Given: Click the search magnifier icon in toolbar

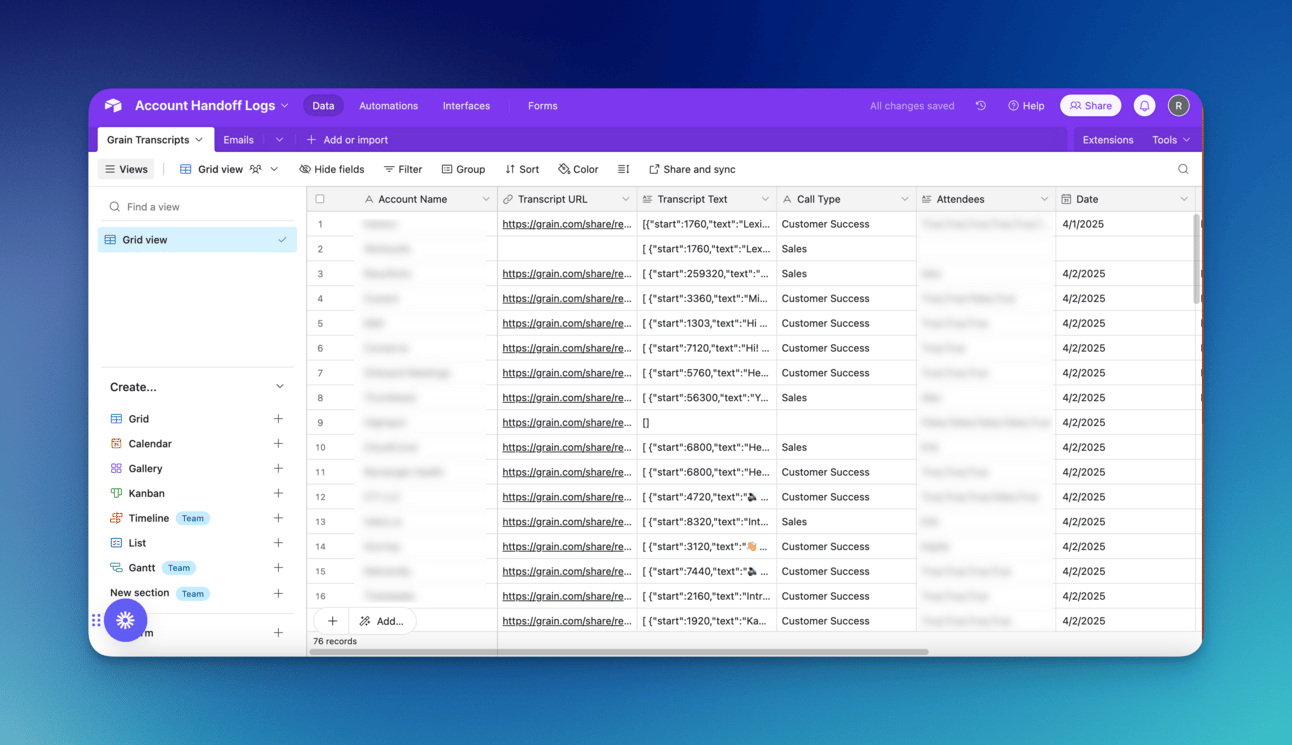Looking at the screenshot, I should click(x=1183, y=169).
